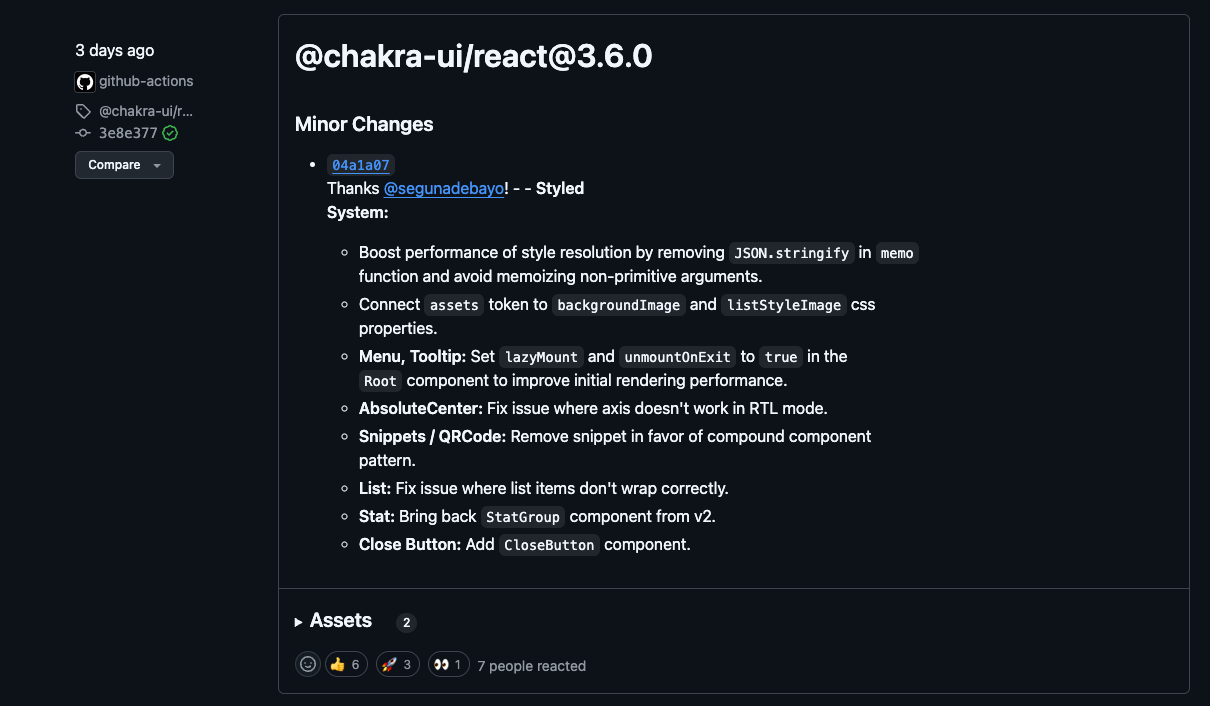
Task: Open the 04a1a07 commit link
Action: pyautogui.click(x=360, y=165)
